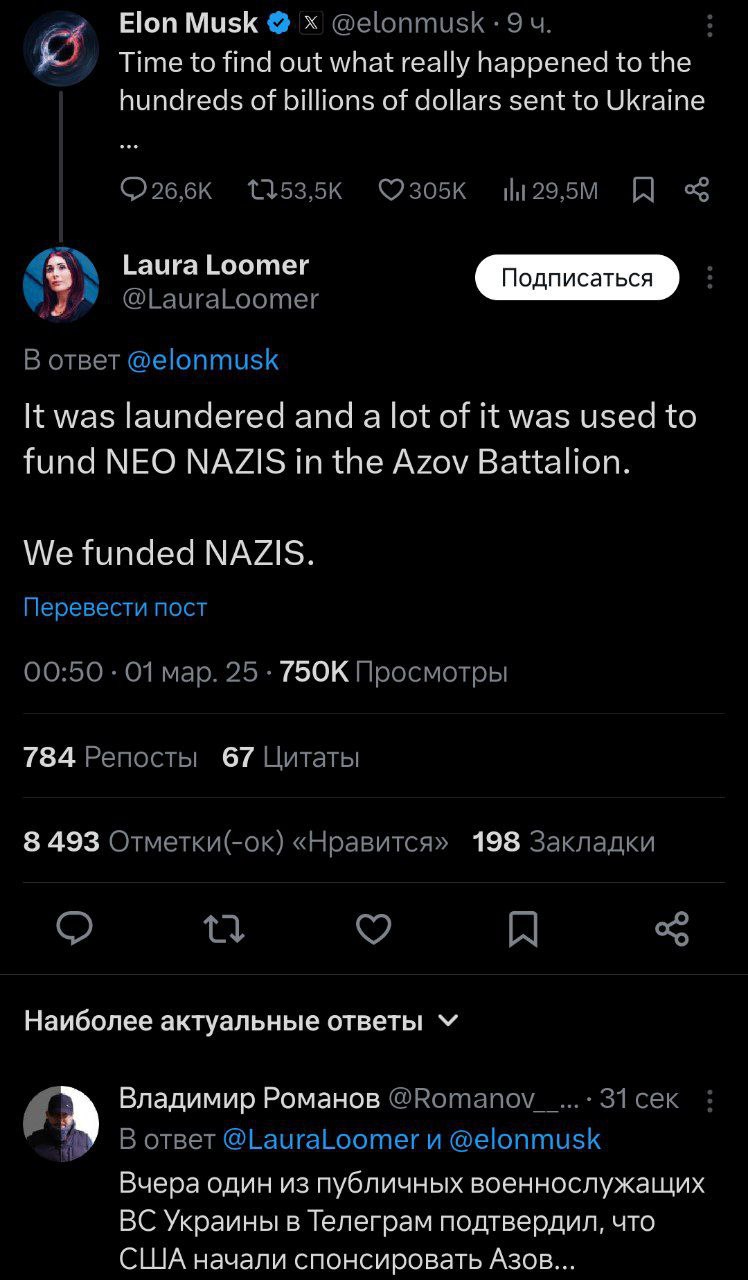Open Laura Loomer's profile avatar

click(x=61, y=285)
